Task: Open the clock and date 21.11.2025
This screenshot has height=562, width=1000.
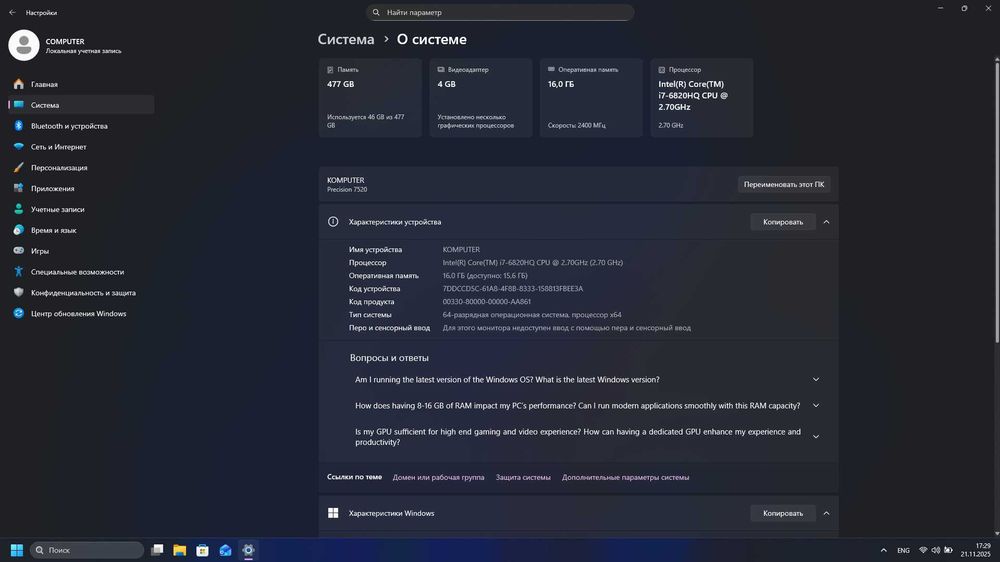Action: point(976,550)
